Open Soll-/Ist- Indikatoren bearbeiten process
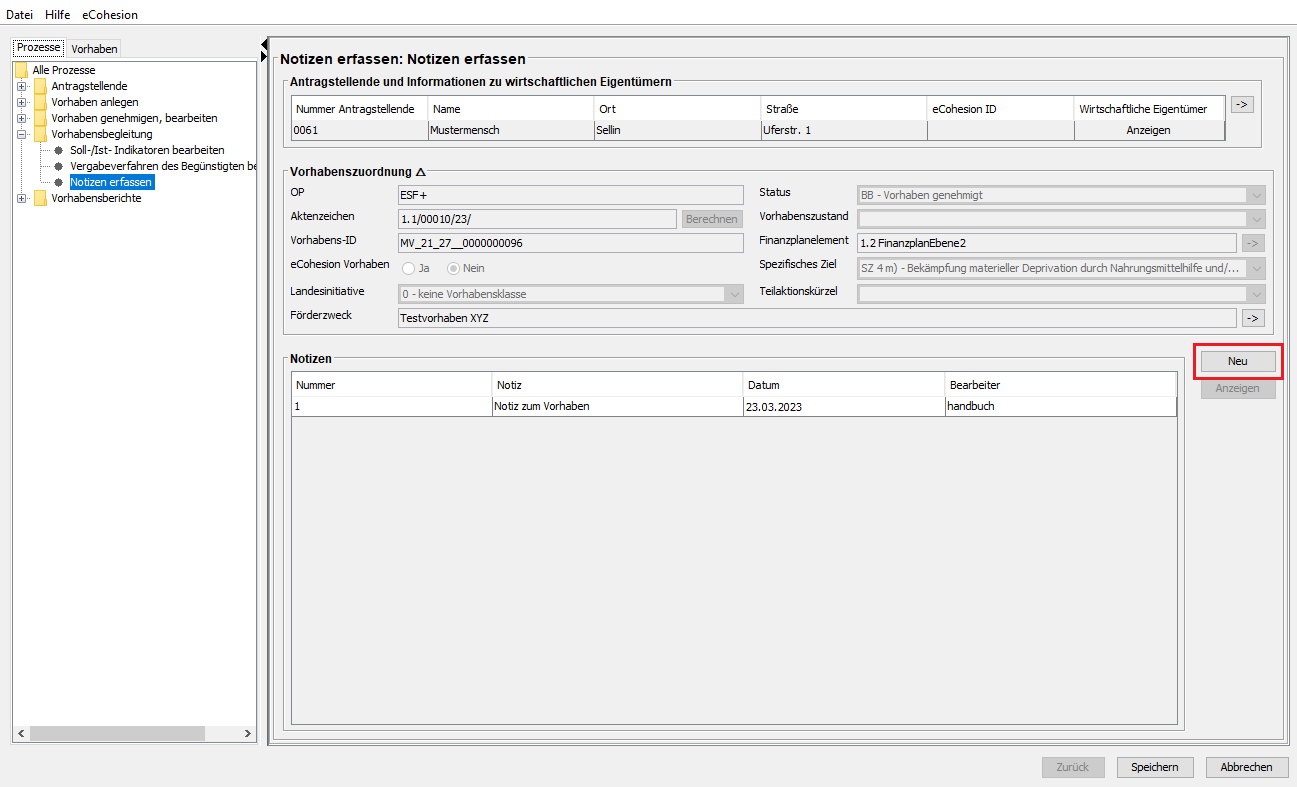Viewport: 1297px width, 787px height. (x=147, y=150)
